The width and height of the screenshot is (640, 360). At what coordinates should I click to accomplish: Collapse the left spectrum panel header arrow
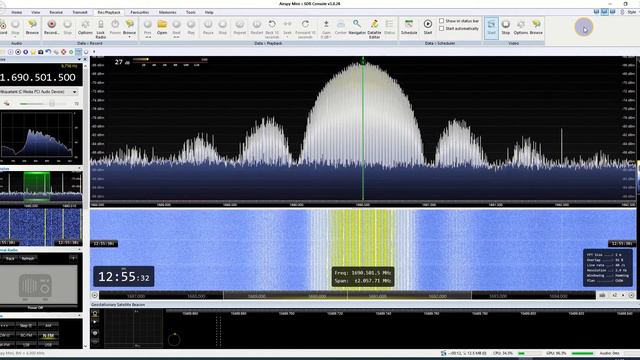(79, 168)
